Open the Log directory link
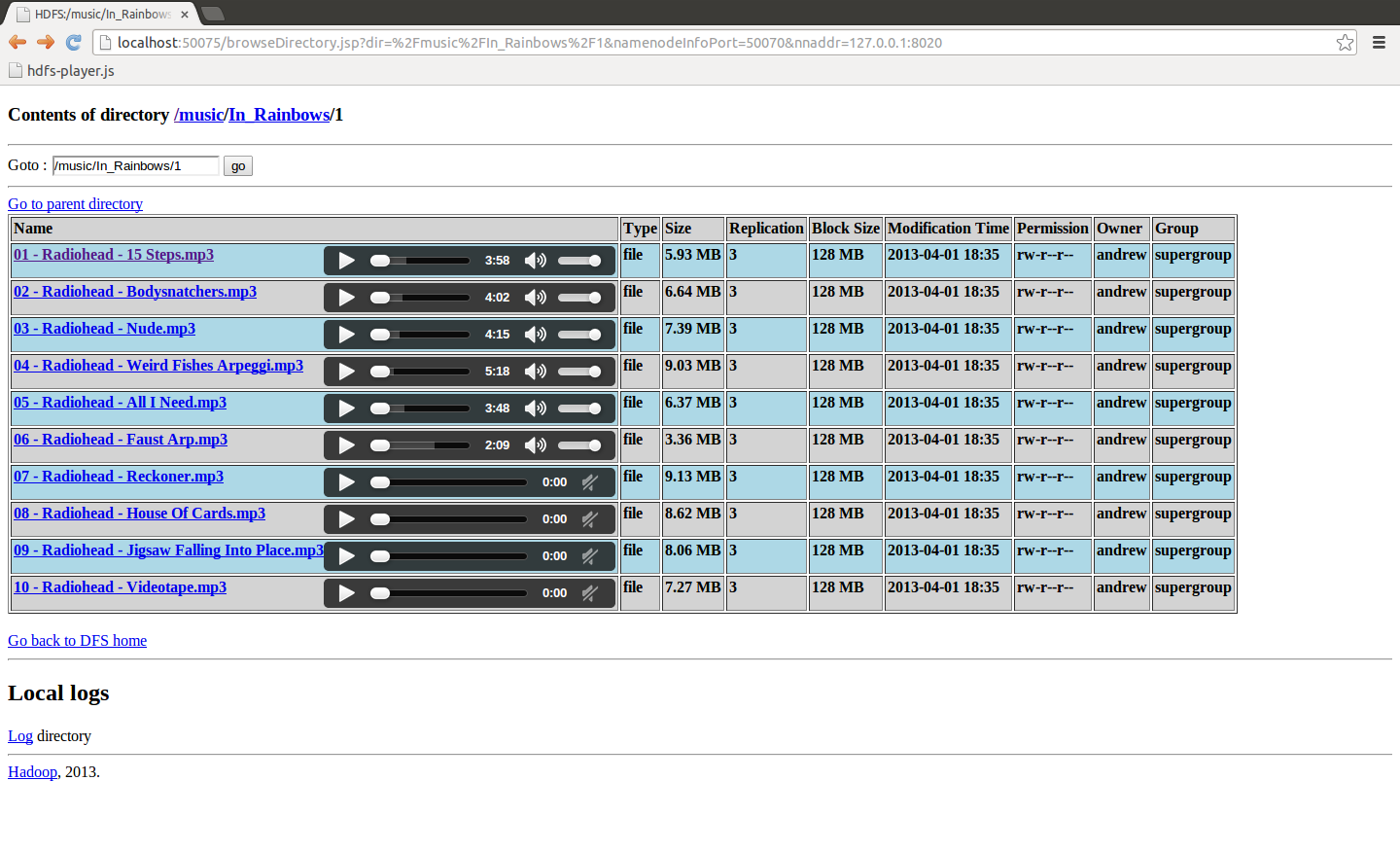 coord(20,736)
